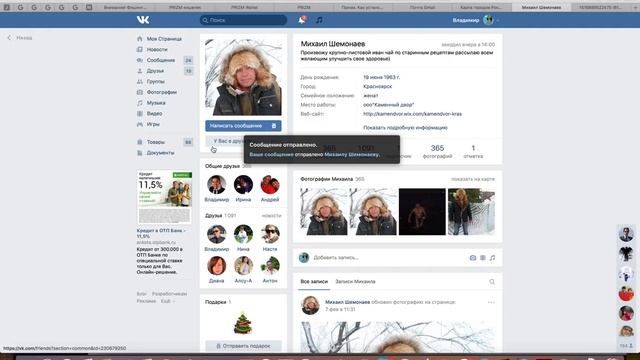
Task: Open Михаил's large profile photo
Action: tap(243, 77)
